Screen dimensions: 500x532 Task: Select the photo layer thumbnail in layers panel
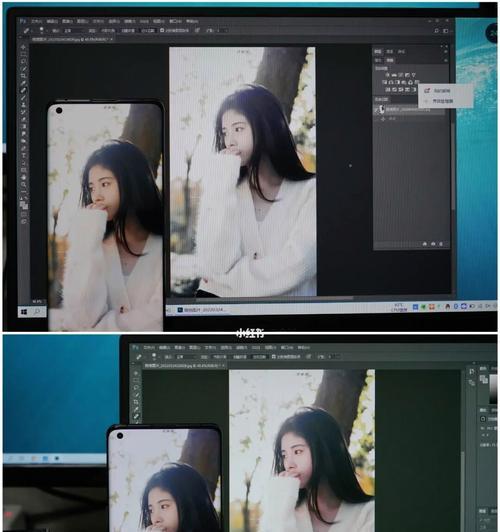(382, 109)
